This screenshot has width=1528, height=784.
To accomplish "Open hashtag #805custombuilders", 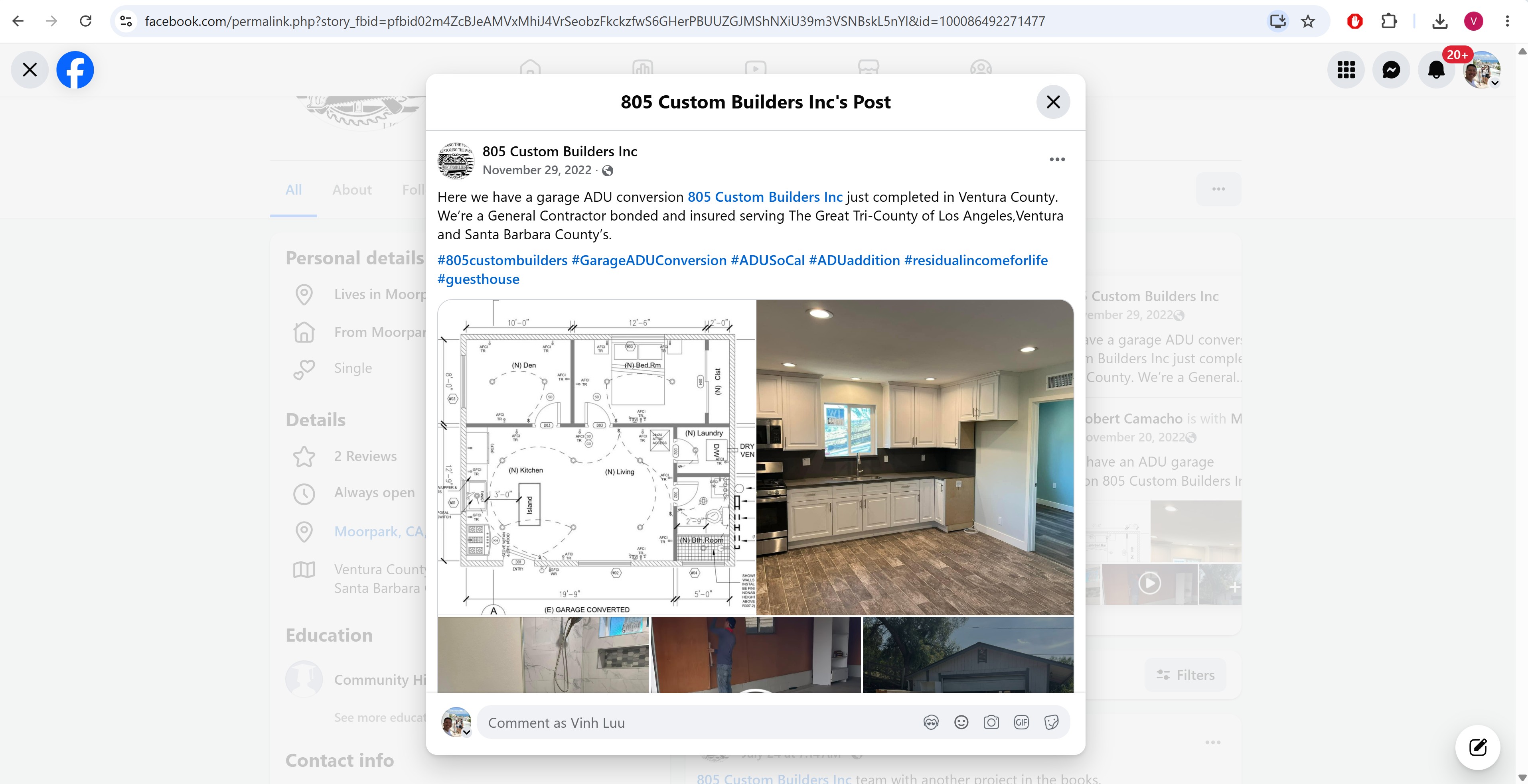I will point(502,260).
